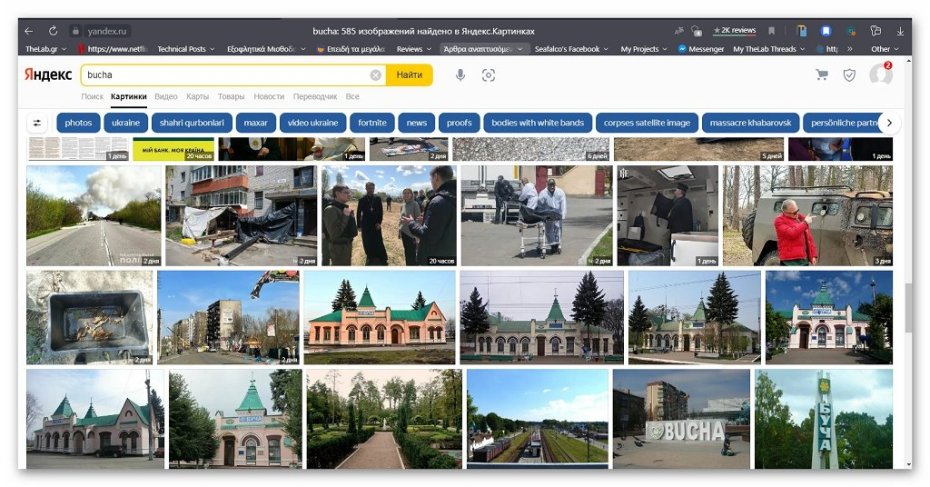This screenshot has height=487, width=930.
Task: Open the railway tracks aerial thumbnail
Action: (537, 419)
